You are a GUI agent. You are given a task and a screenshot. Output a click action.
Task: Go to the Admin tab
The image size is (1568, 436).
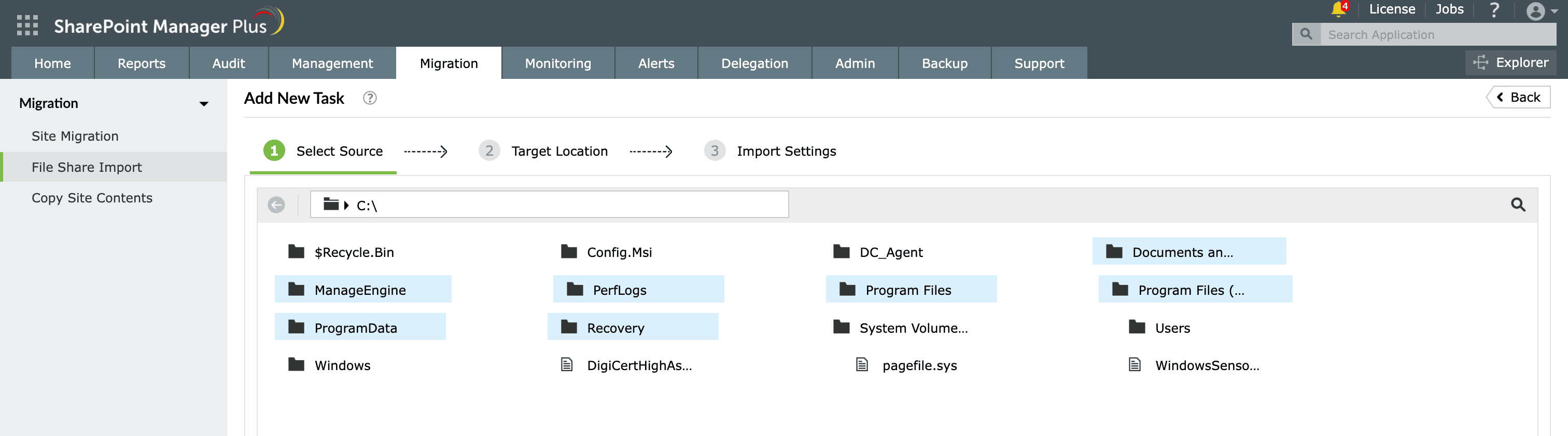[x=855, y=63]
